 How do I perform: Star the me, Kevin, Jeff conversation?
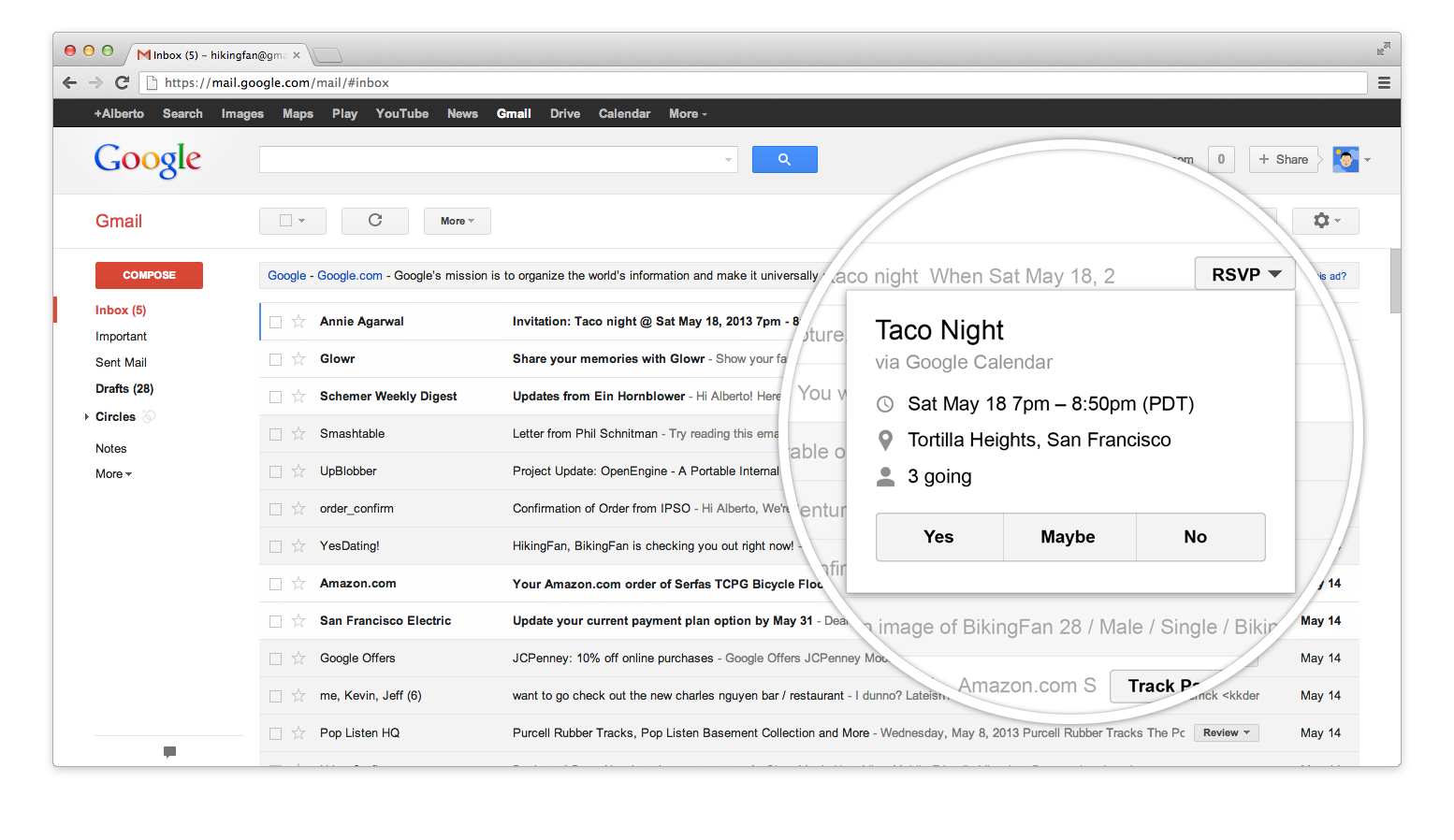click(298, 696)
